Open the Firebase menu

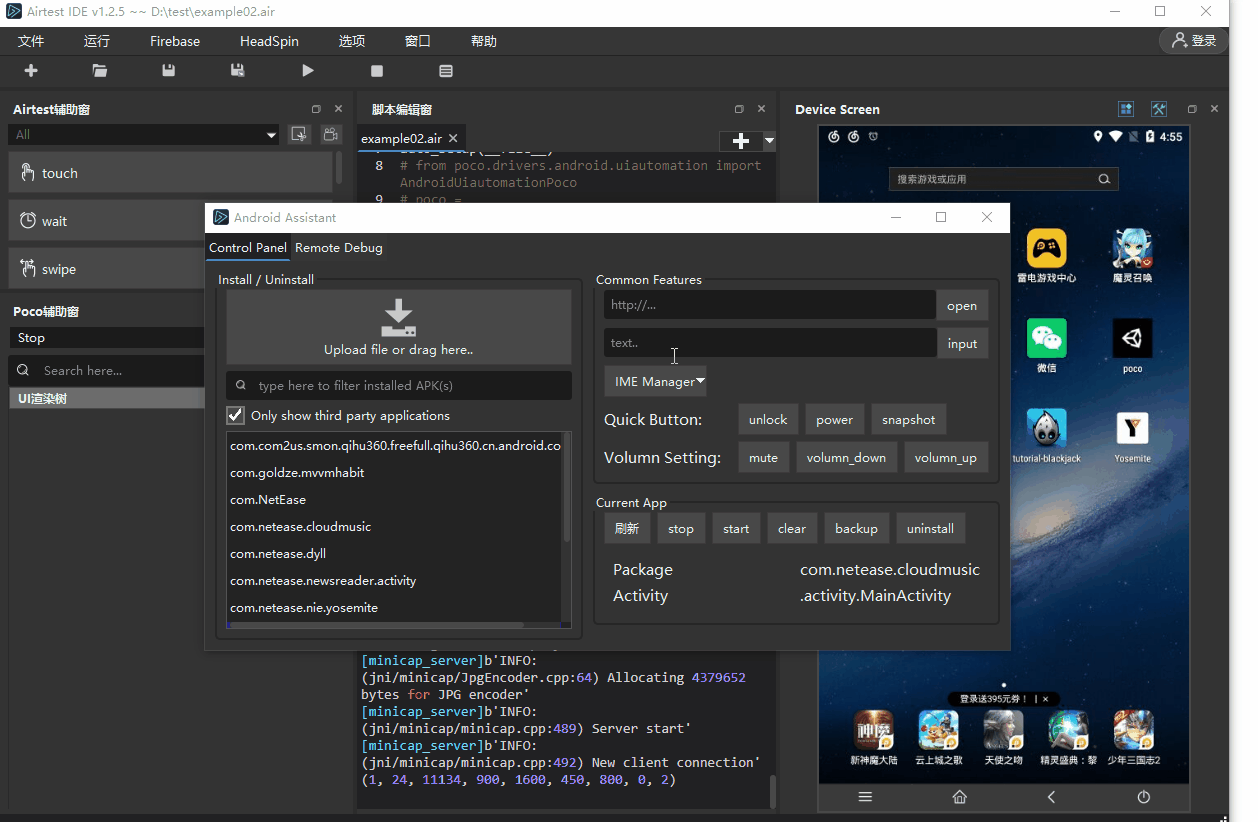tap(175, 41)
